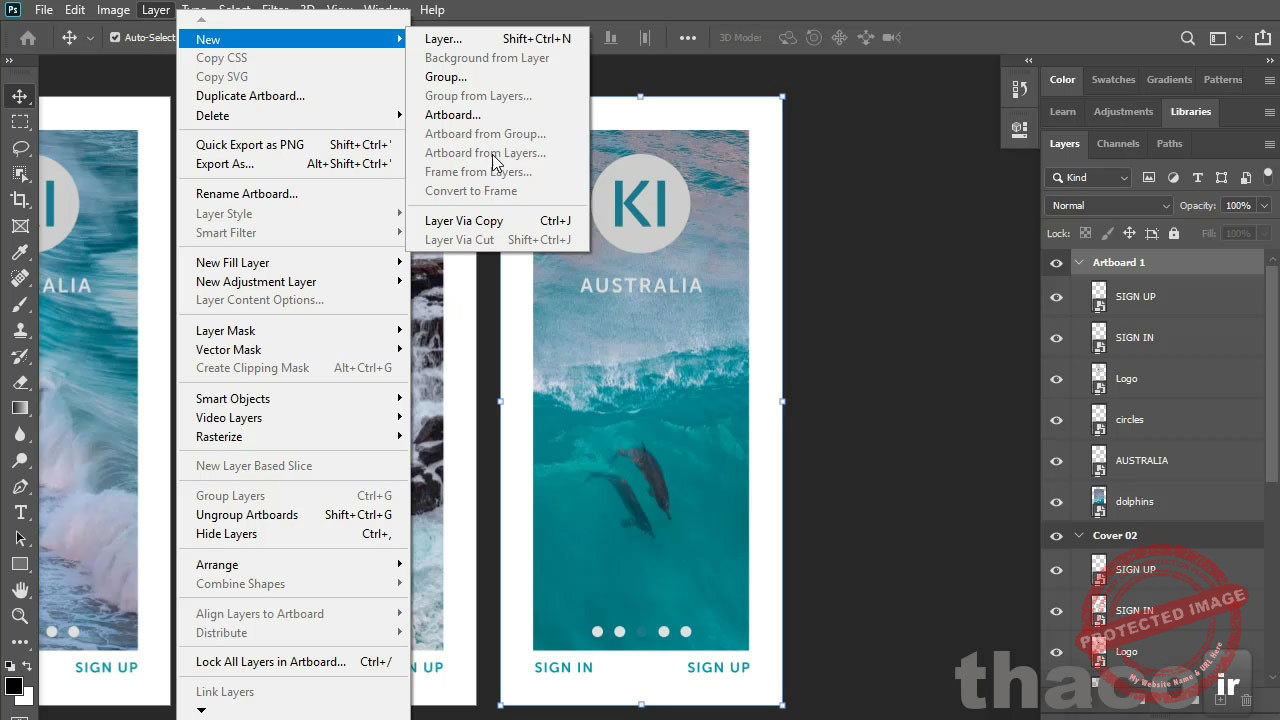Enable the Auto-Select checkbox
This screenshot has width=1280, height=720.
115,37
